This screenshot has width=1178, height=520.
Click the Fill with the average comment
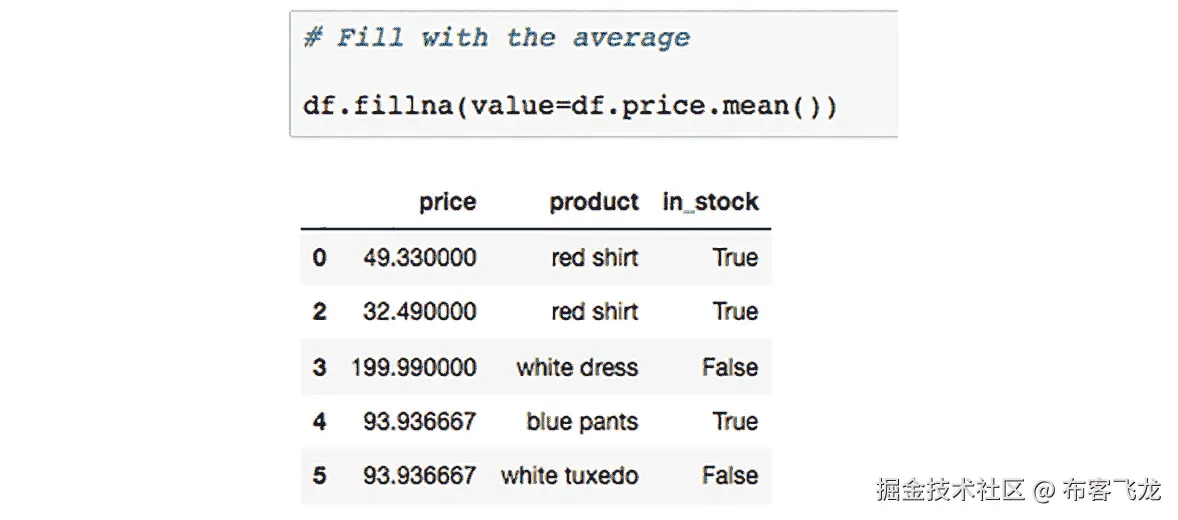[496, 38]
